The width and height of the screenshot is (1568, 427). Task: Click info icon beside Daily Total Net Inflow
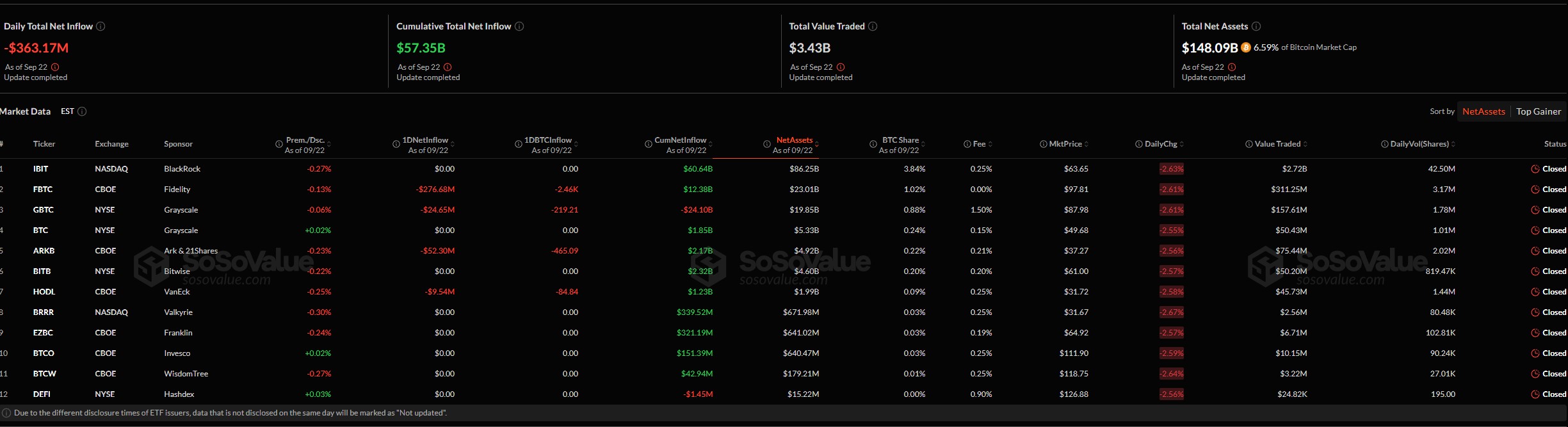101,26
